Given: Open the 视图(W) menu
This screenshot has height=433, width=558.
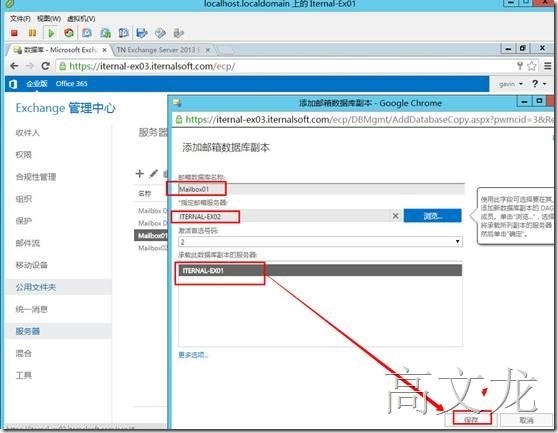Looking at the screenshot, I should [x=49, y=19].
